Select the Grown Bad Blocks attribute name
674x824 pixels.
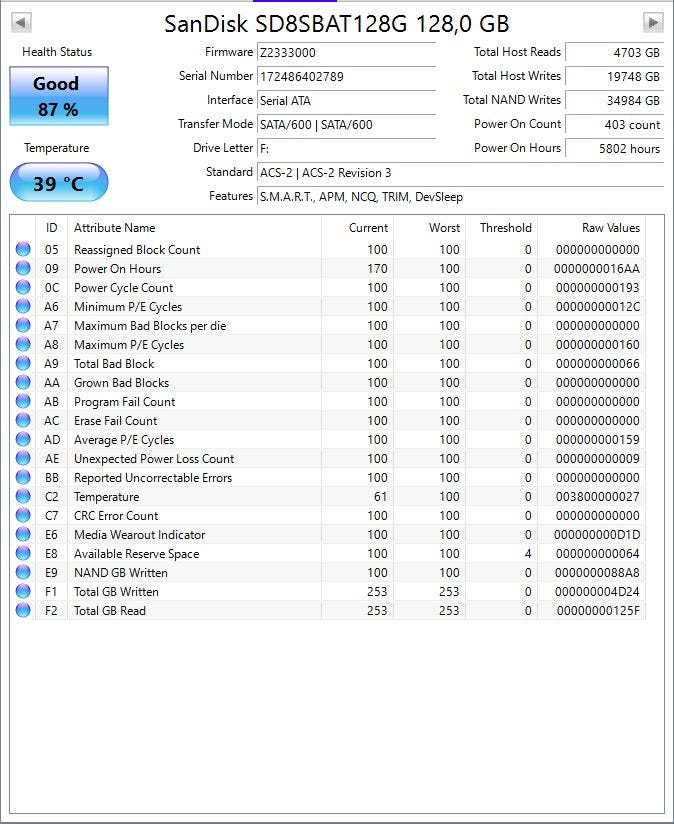click(x=121, y=383)
